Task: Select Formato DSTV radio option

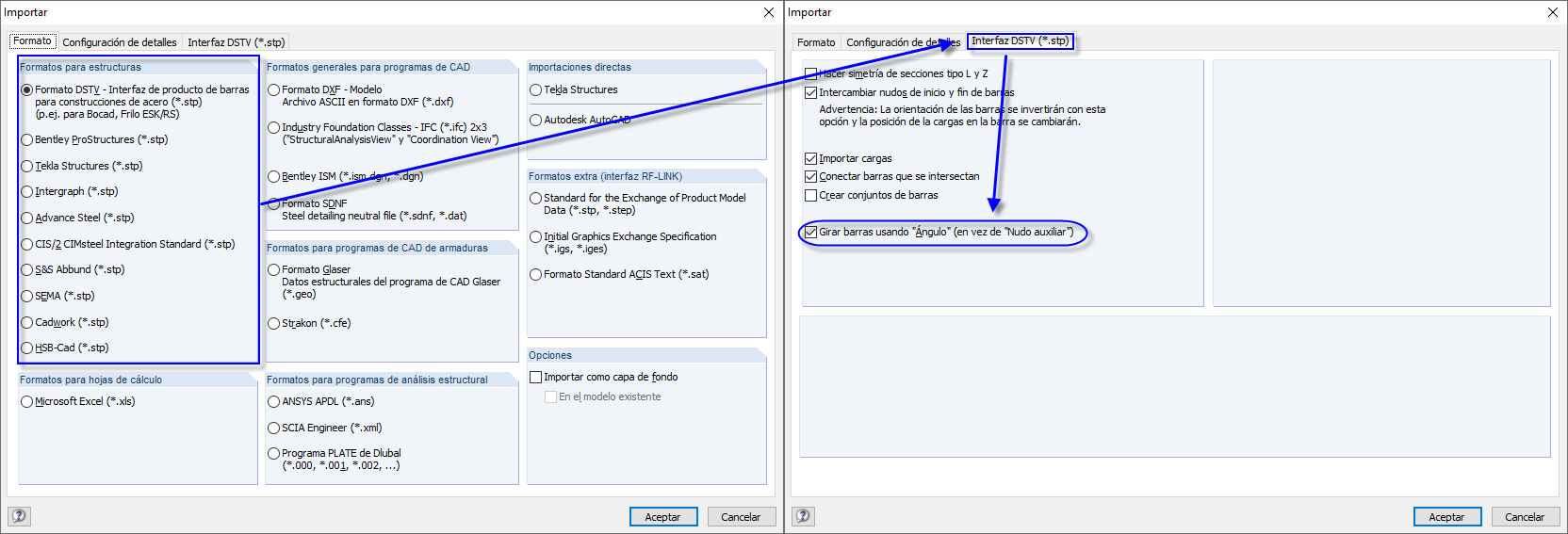Action: [x=27, y=89]
